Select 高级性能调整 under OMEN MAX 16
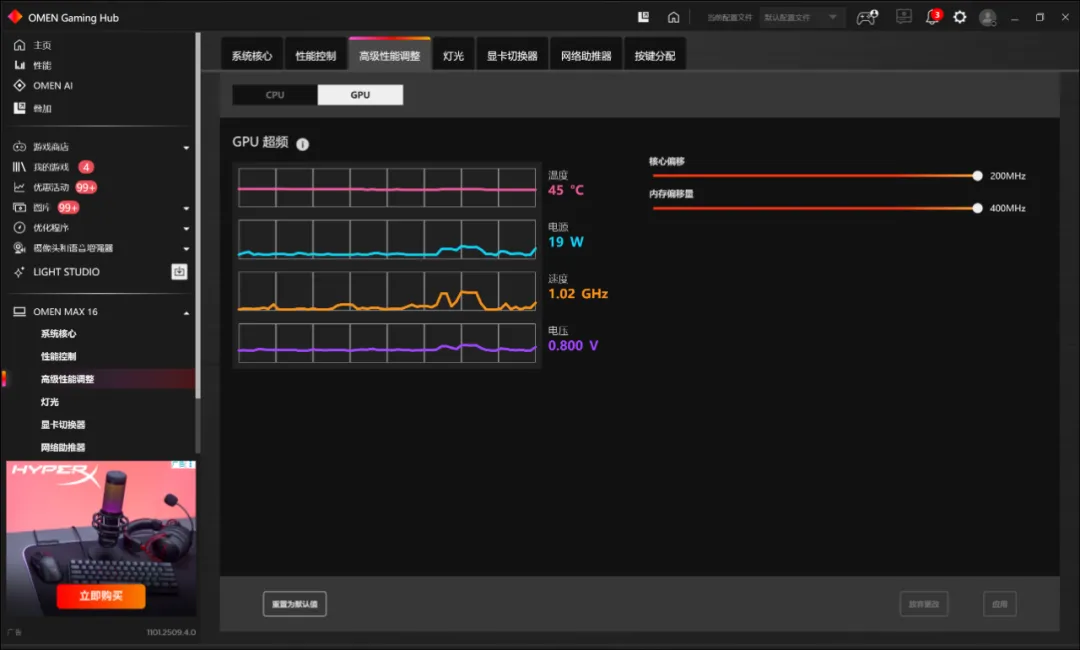The image size is (1080, 650). [x=68, y=379]
